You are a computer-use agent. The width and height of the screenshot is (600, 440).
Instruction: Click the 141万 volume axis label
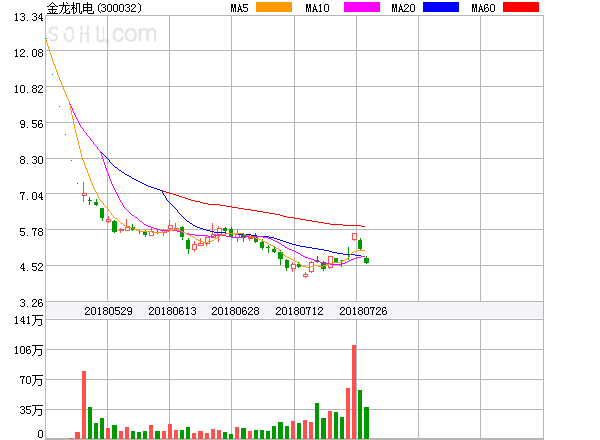(29, 320)
